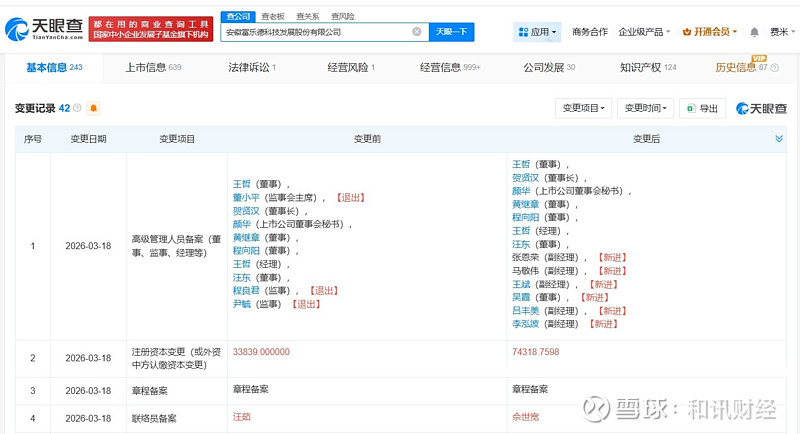The image size is (800, 434).
Task: Clear the search box with the X icon
Action: point(417,32)
